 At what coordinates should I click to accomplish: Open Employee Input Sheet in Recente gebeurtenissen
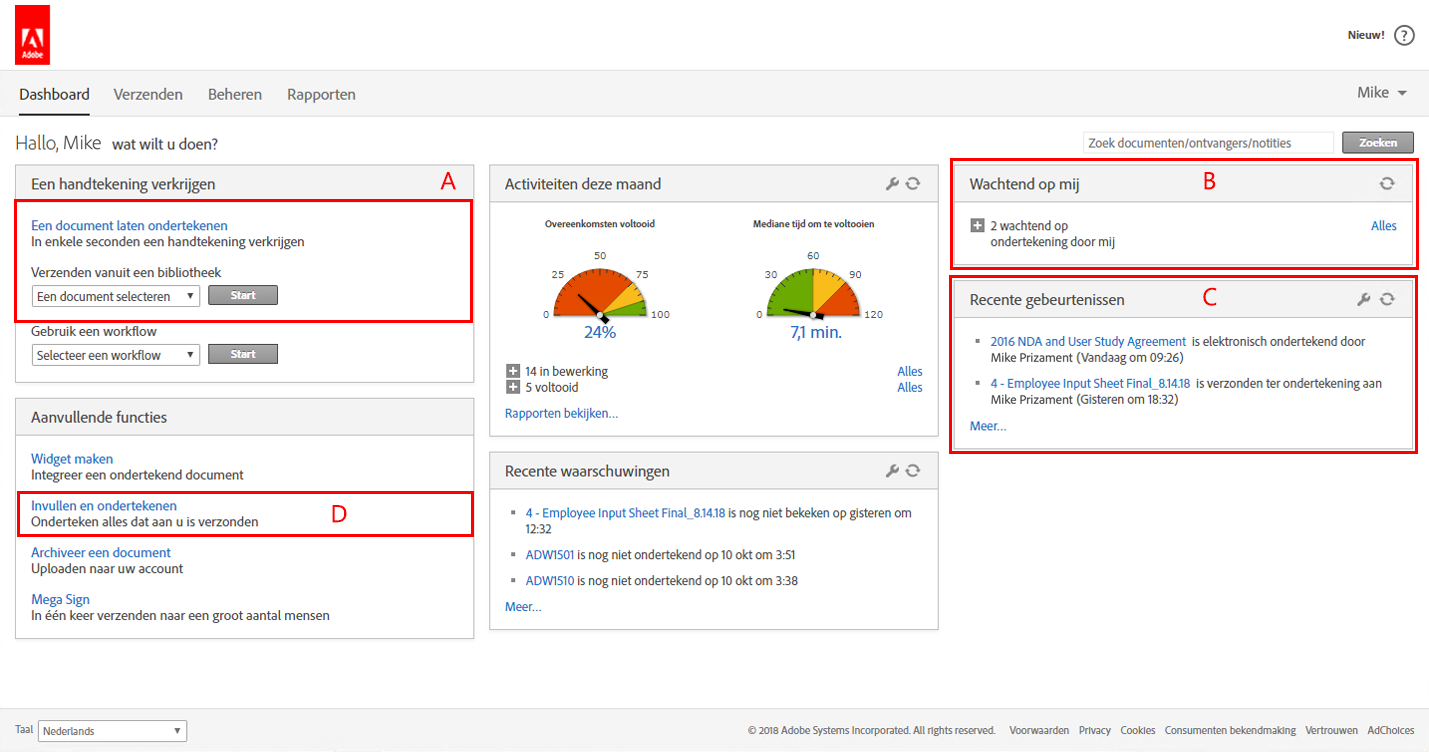[1090, 384]
